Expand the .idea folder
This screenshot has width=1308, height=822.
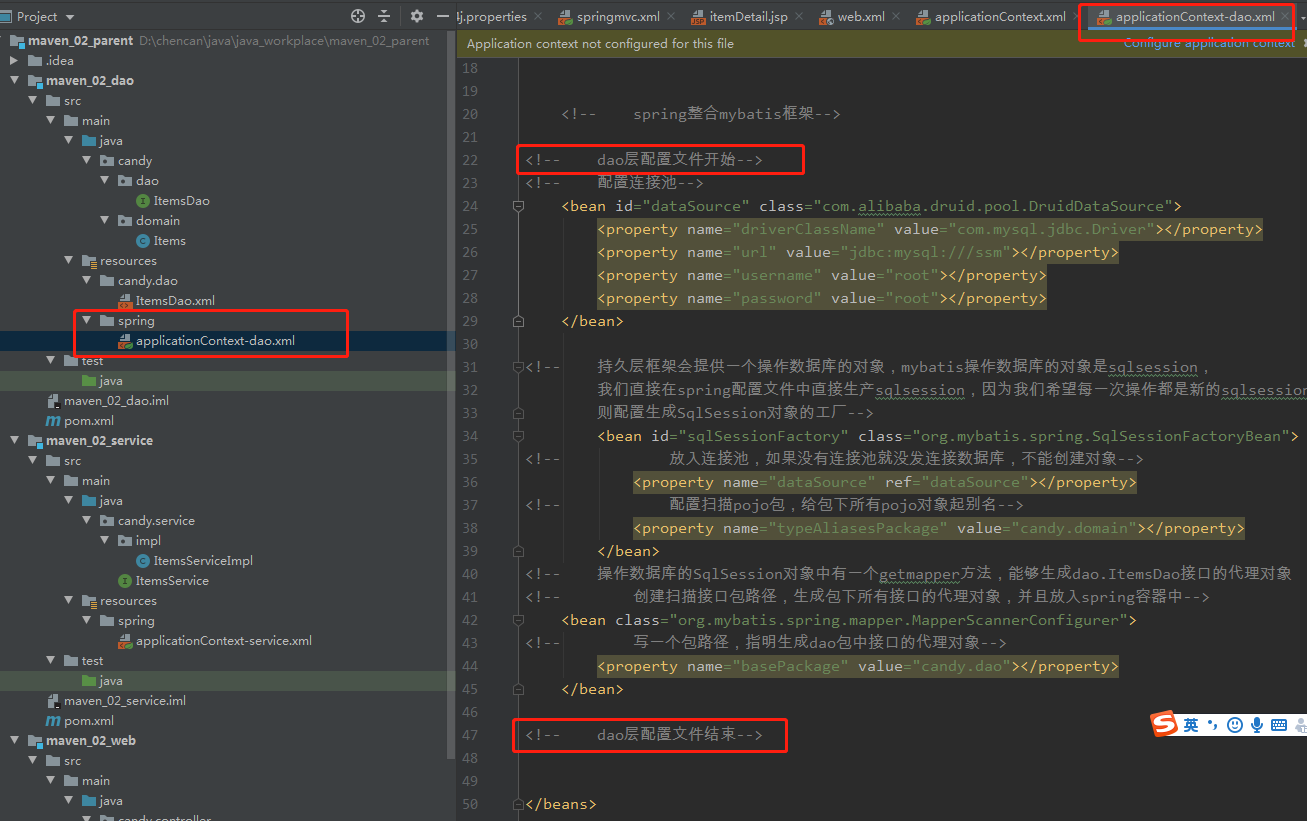14,61
